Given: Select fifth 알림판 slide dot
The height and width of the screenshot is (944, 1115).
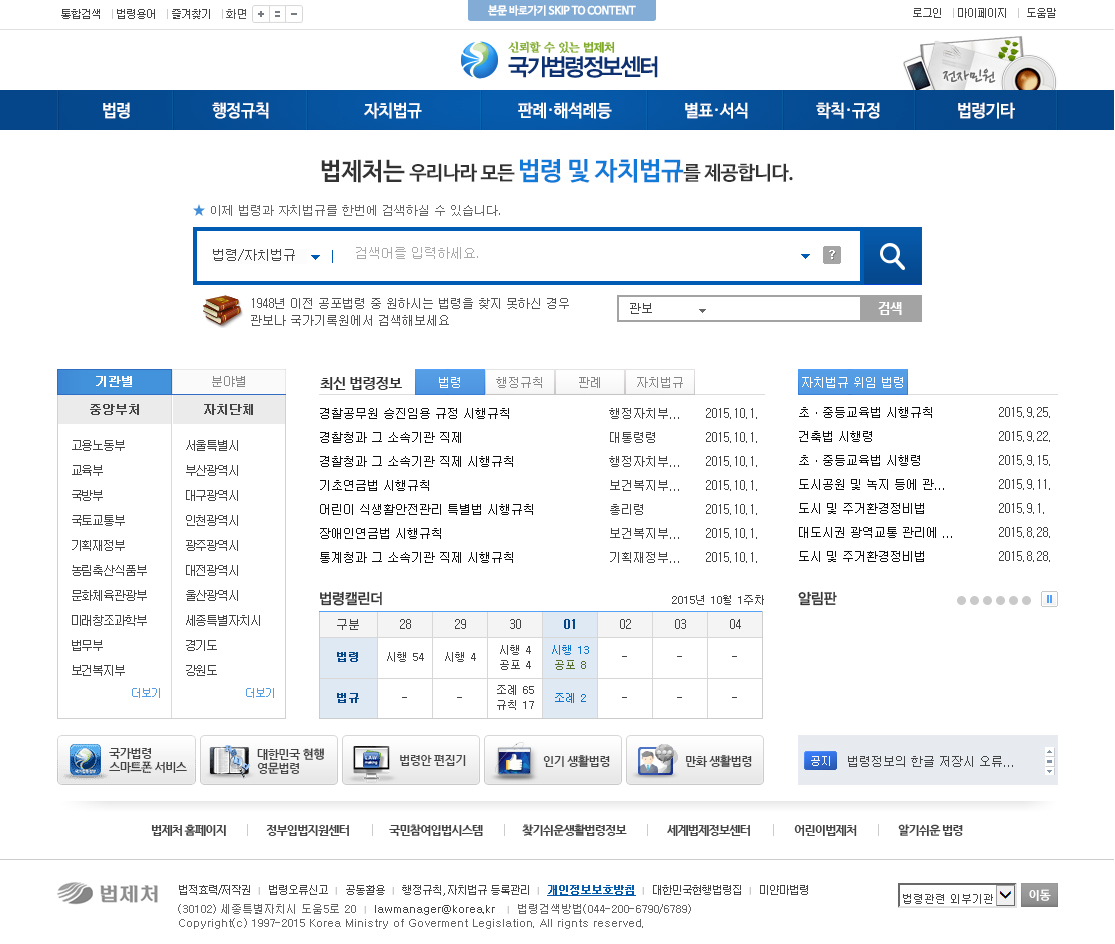Looking at the screenshot, I should point(1013,601).
